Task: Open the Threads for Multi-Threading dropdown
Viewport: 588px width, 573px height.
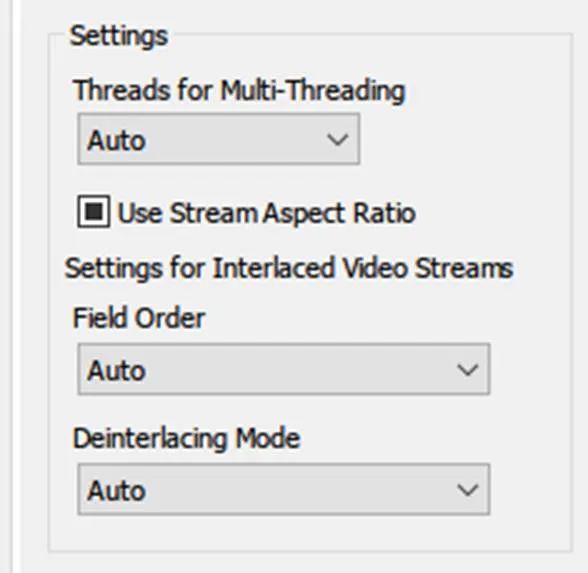Action: (219, 139)
